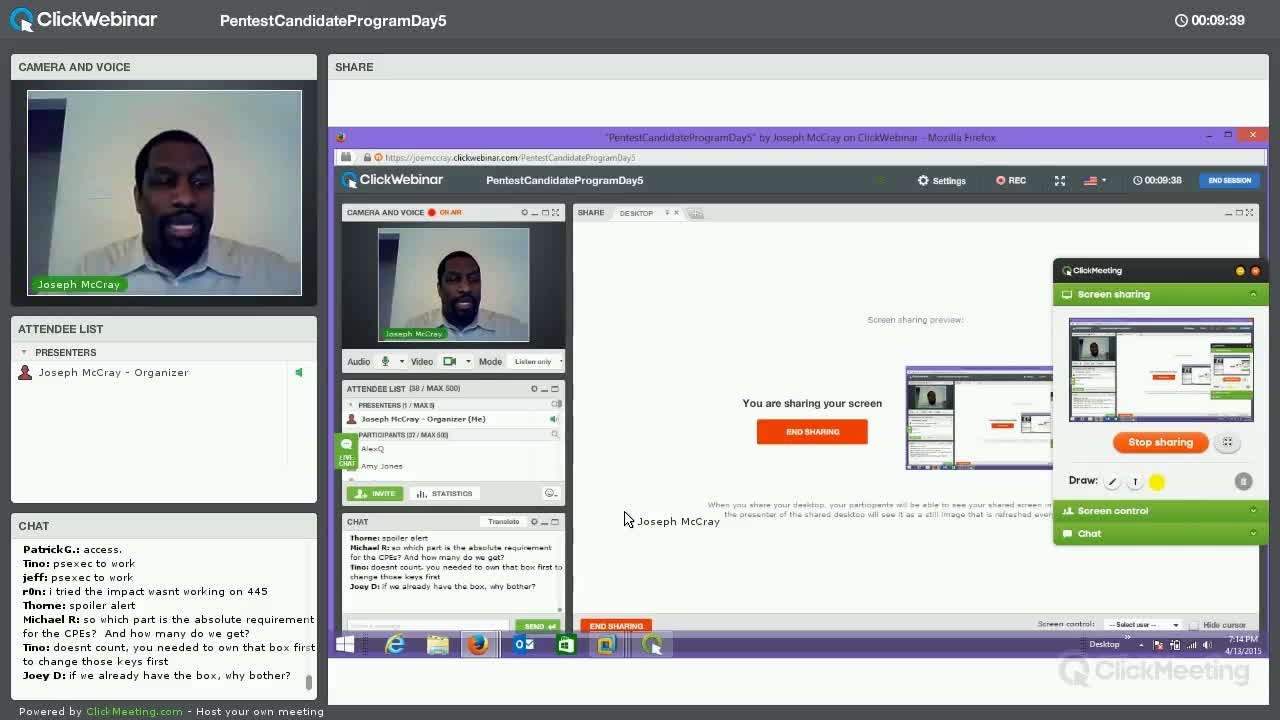Screen dimensions: 1280x720
Task: Search participants with the magnifier icon
Action: click(x=554, y=434)
